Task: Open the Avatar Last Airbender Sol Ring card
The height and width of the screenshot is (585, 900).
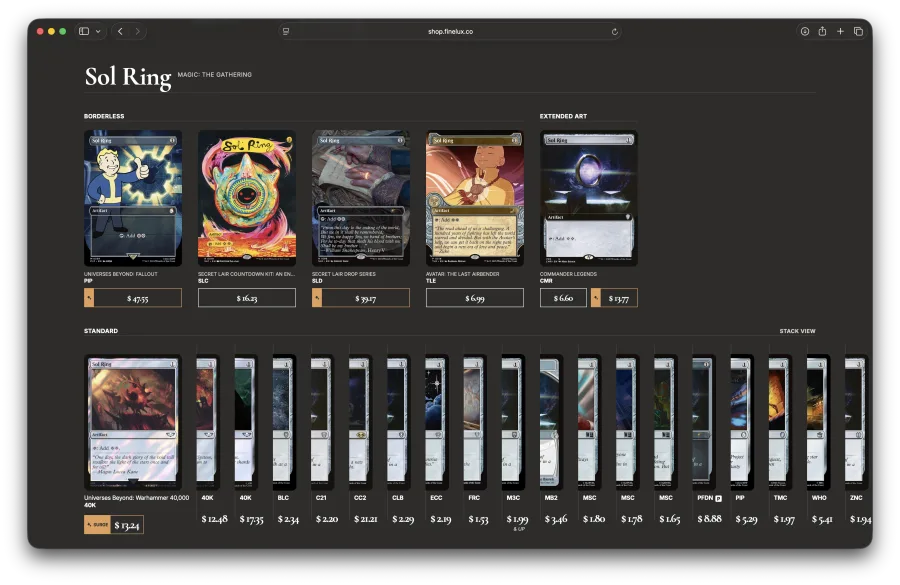Action: [x=475, y=198]
